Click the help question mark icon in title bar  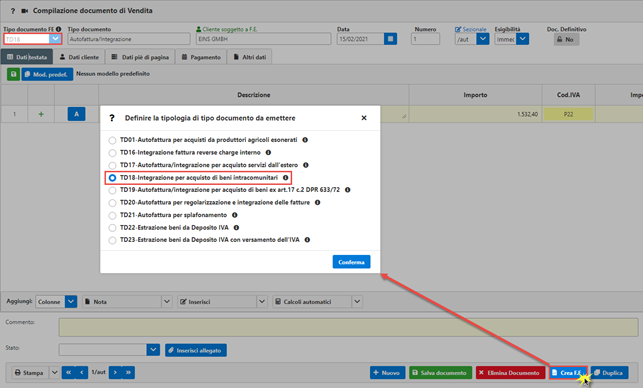tap(13, 11)
